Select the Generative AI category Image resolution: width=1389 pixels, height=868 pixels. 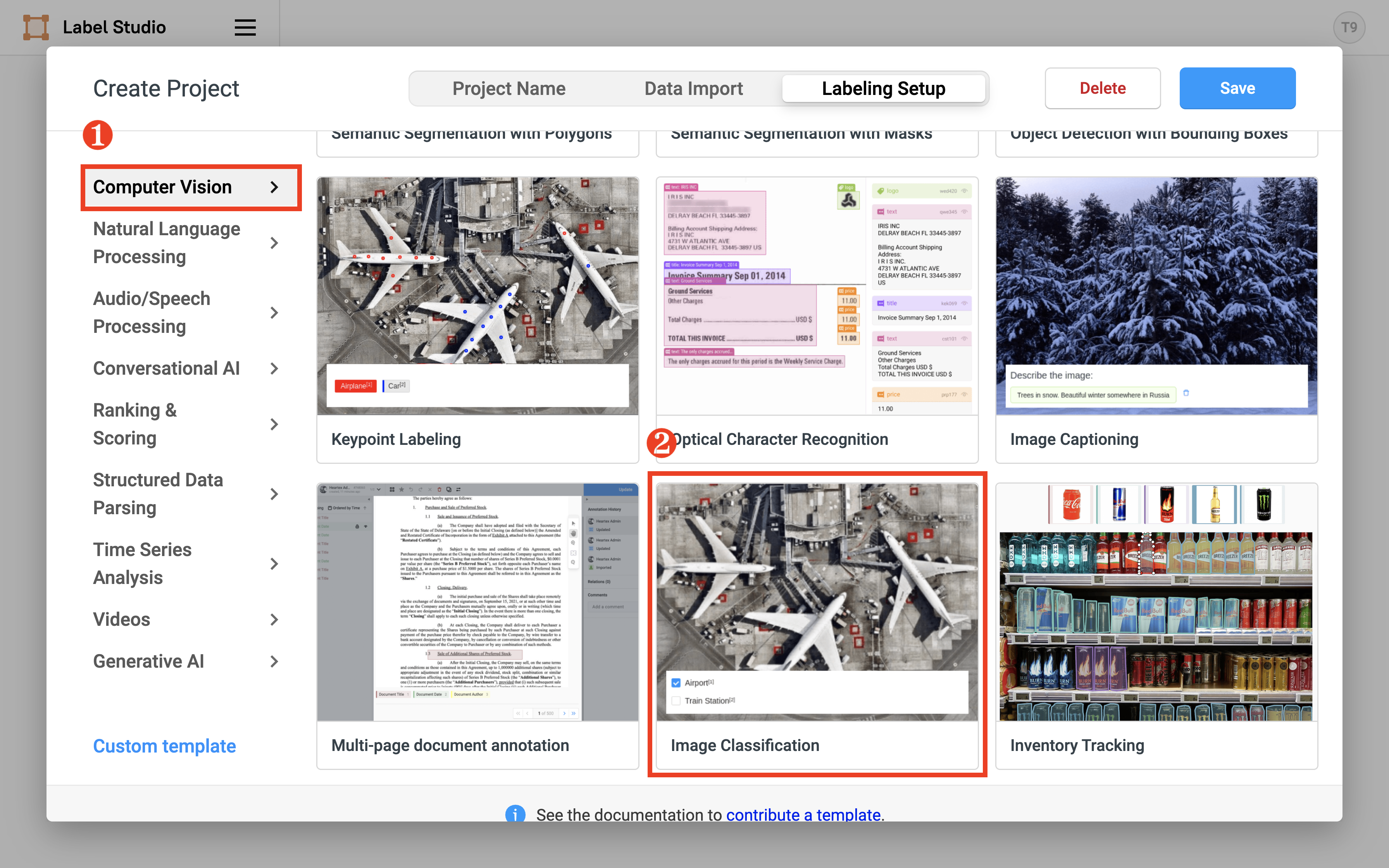click(x=148, y=660)
